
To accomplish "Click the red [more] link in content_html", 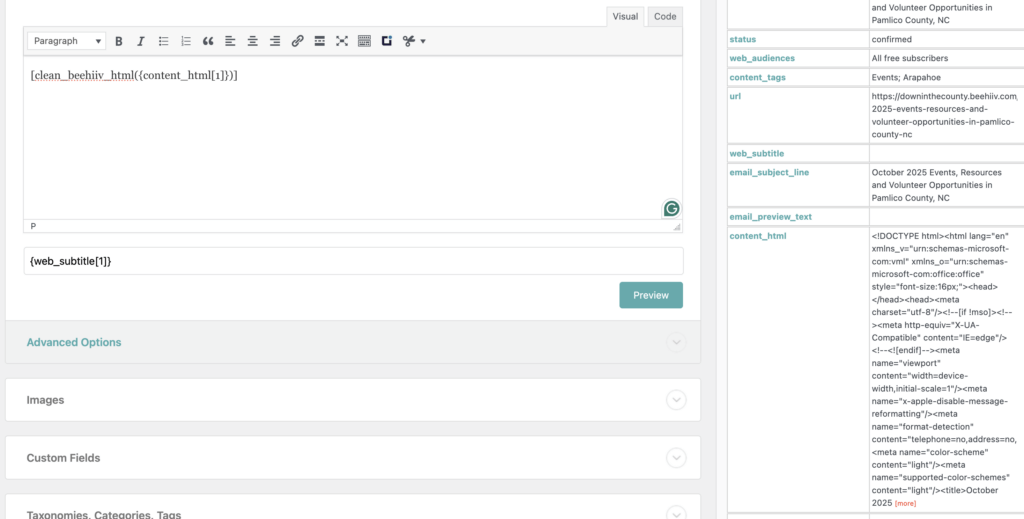I will (906, 503).
